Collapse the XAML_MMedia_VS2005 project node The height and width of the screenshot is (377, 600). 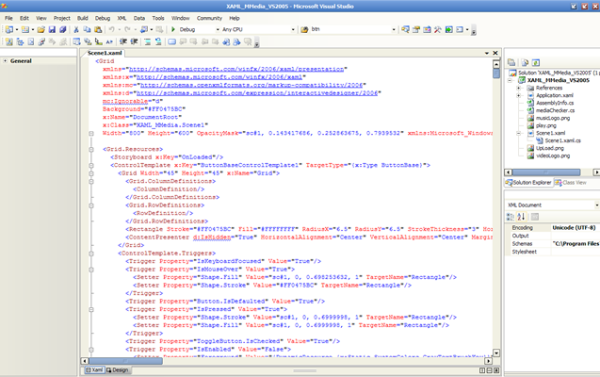(x=510, y=80)
